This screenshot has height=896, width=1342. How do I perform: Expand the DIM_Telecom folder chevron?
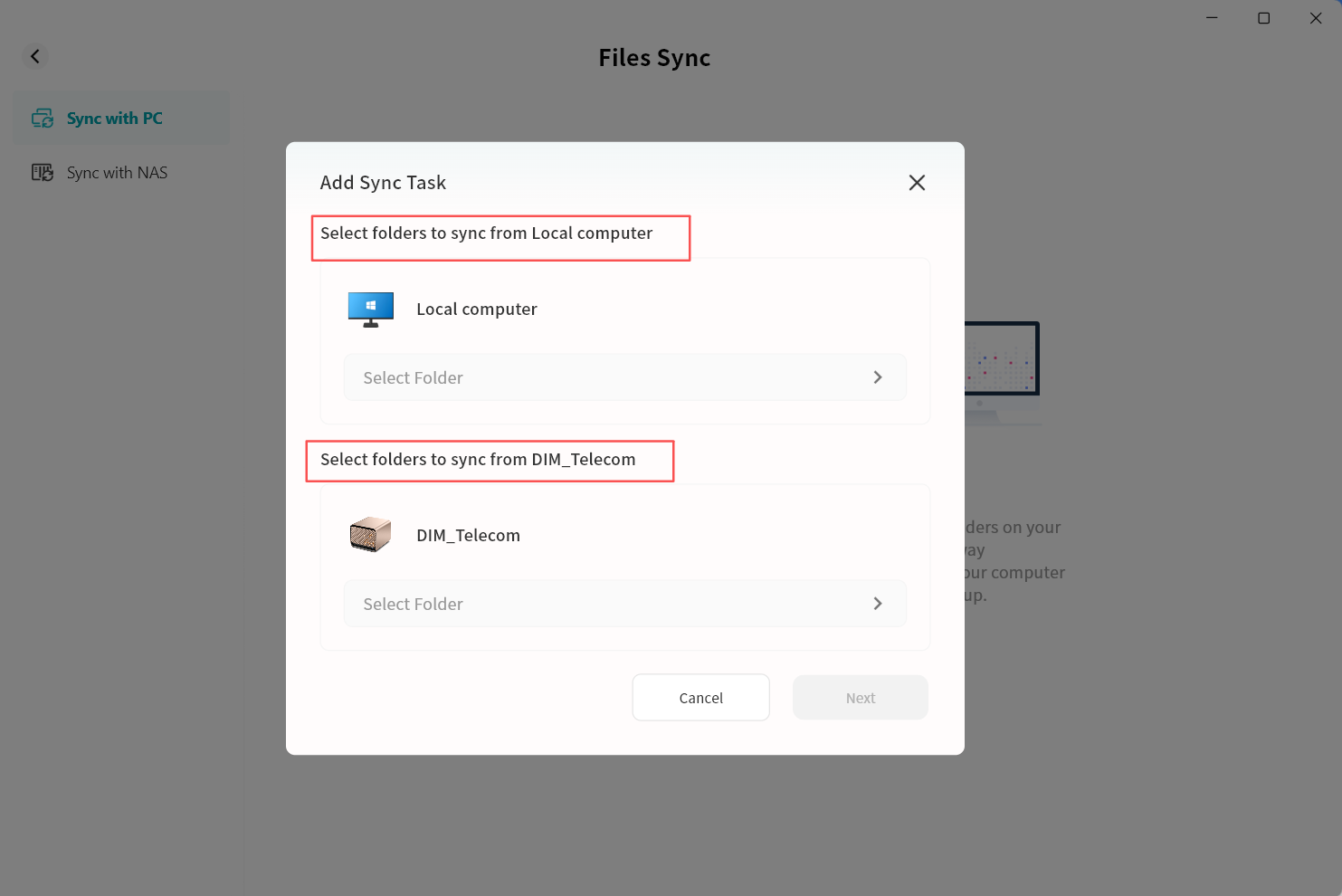tap(877, 604)
